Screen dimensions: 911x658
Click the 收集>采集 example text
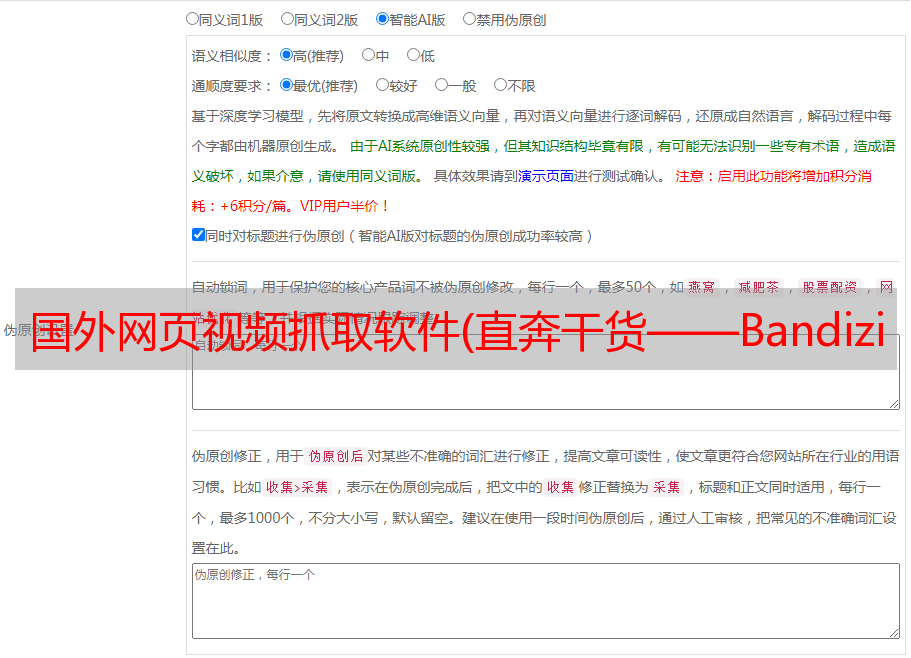[x=297, y=487]
